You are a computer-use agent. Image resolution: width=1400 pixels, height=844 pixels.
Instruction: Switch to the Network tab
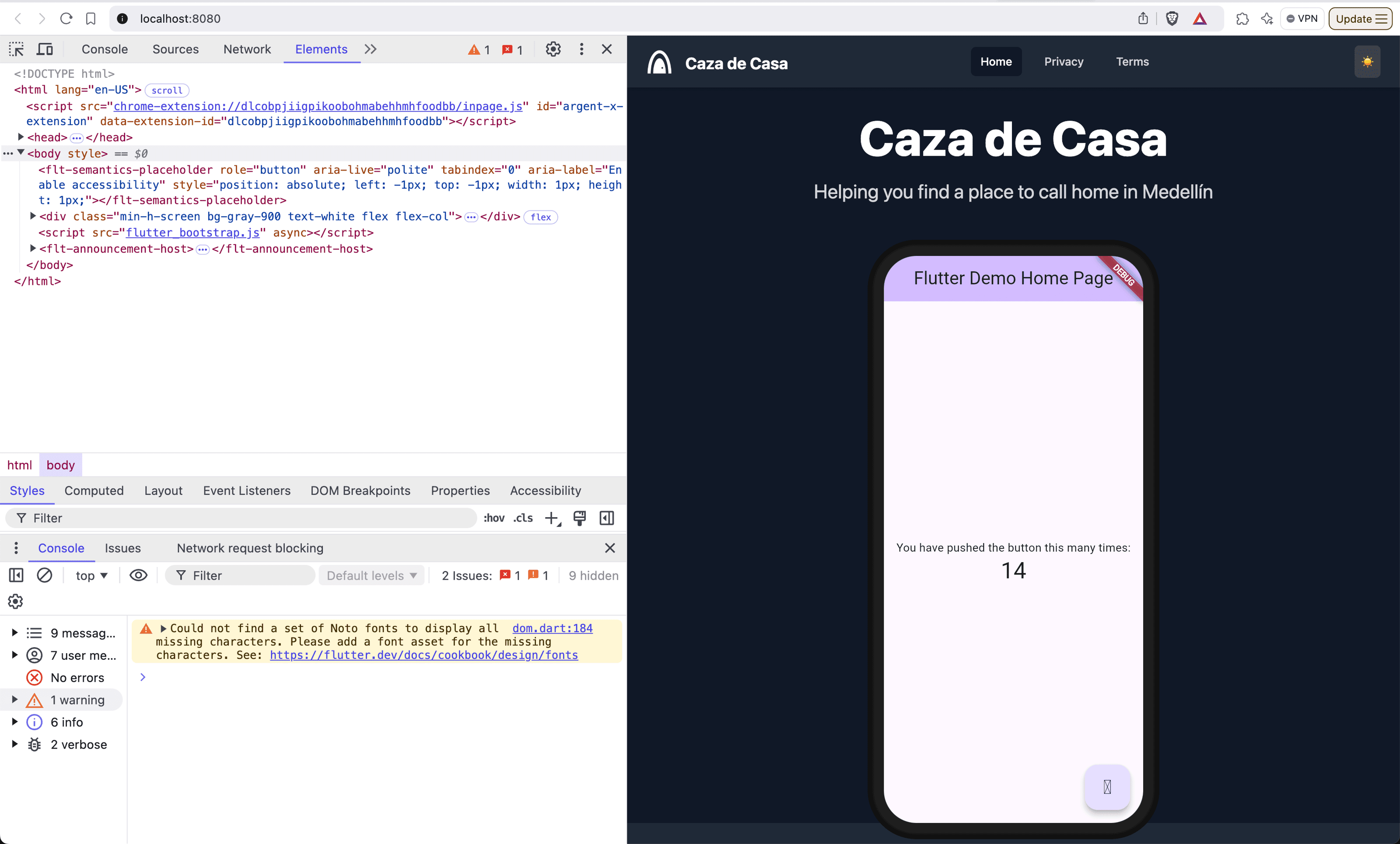(x=247, y=49)
